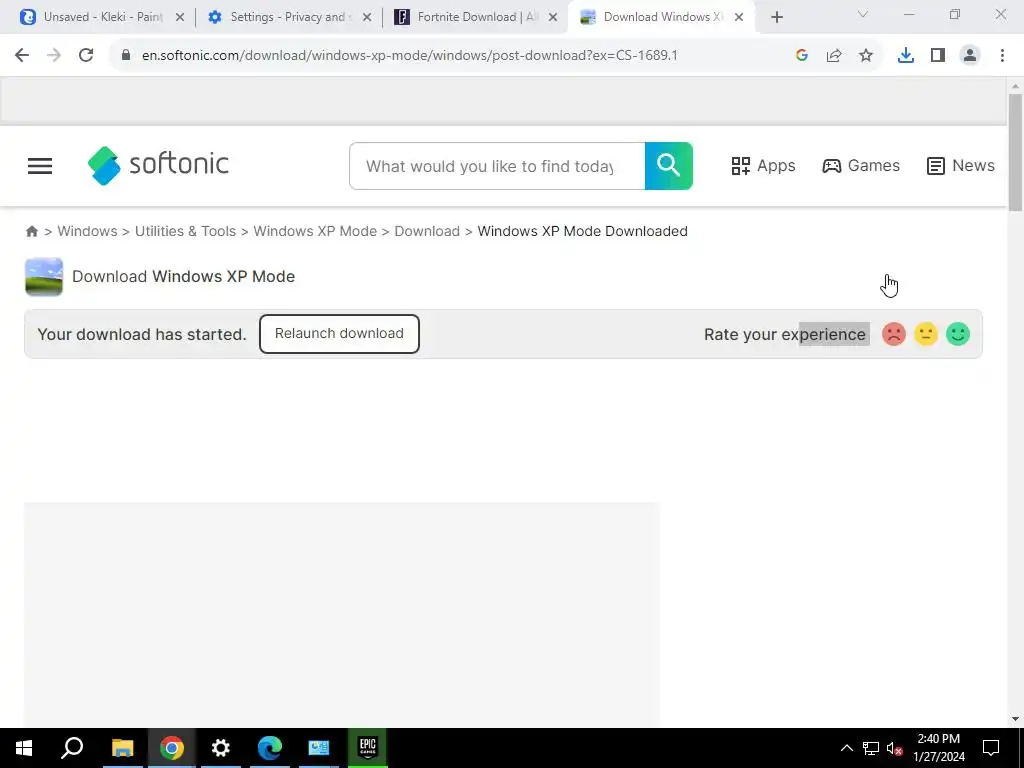
Task: Go to Softonic home via breadcrumb icon
Action: [31, 231]
